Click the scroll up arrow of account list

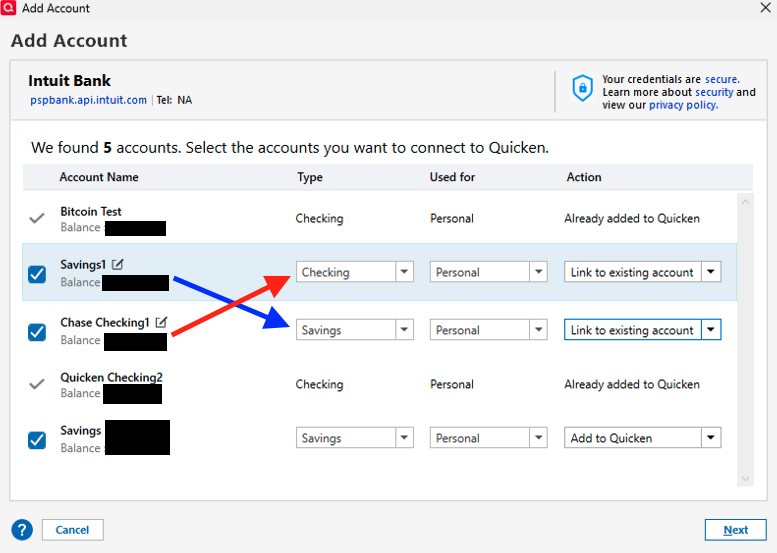745,202
